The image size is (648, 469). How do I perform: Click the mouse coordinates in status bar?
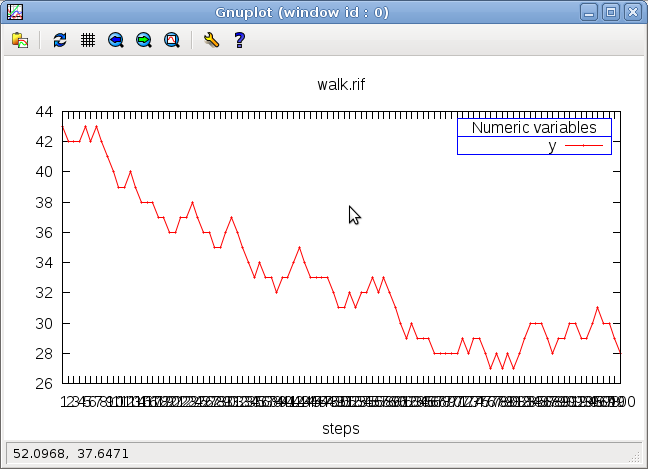click(71, 454)
